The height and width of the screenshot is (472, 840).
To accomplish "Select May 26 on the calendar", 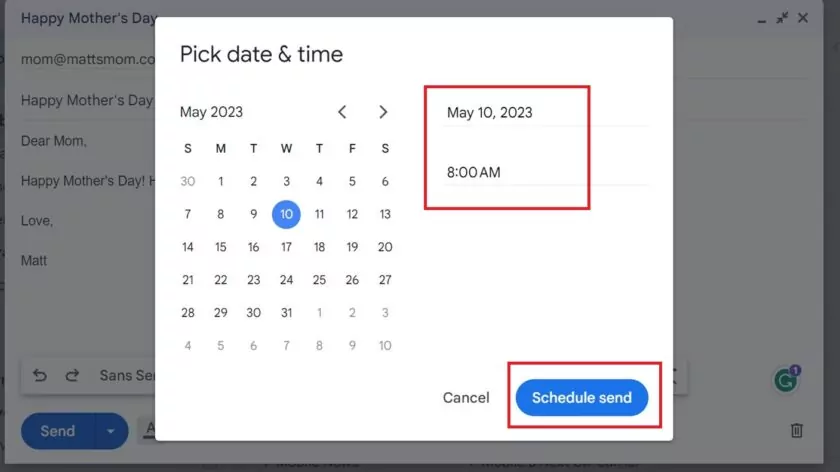I will [x=352, y=280].
